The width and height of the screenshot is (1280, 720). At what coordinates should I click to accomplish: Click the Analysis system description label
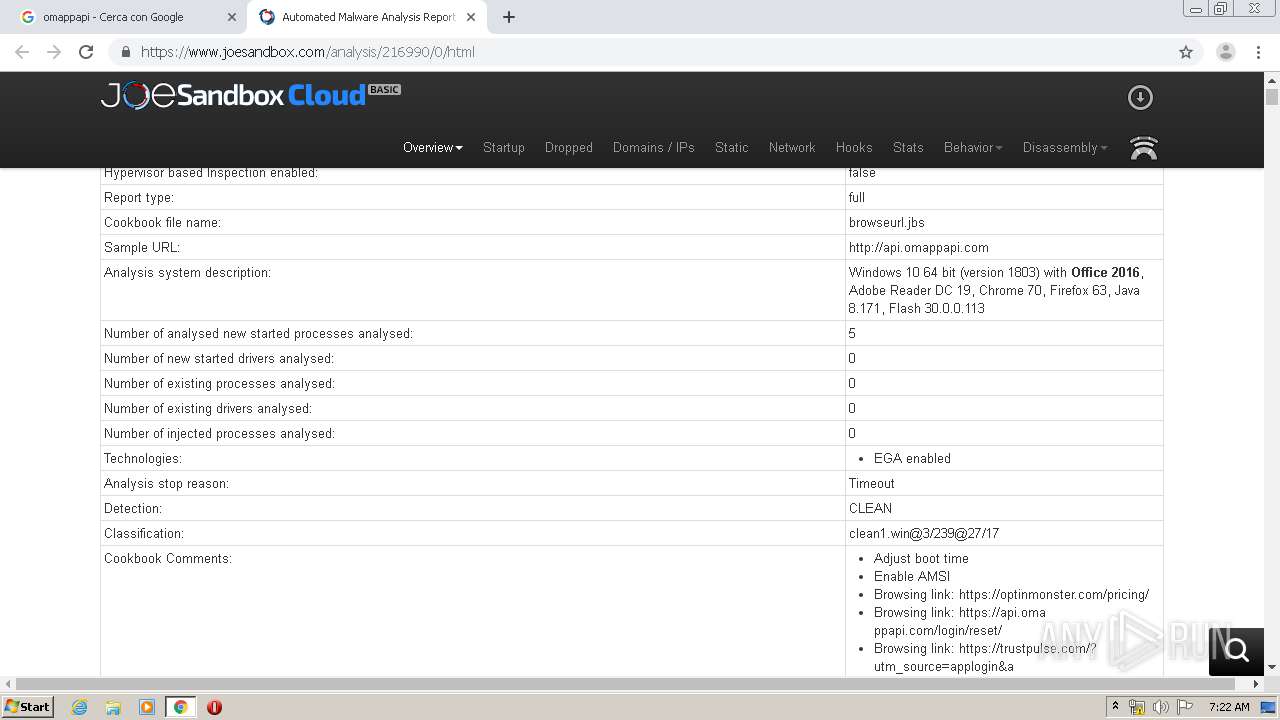coord(187,272)
